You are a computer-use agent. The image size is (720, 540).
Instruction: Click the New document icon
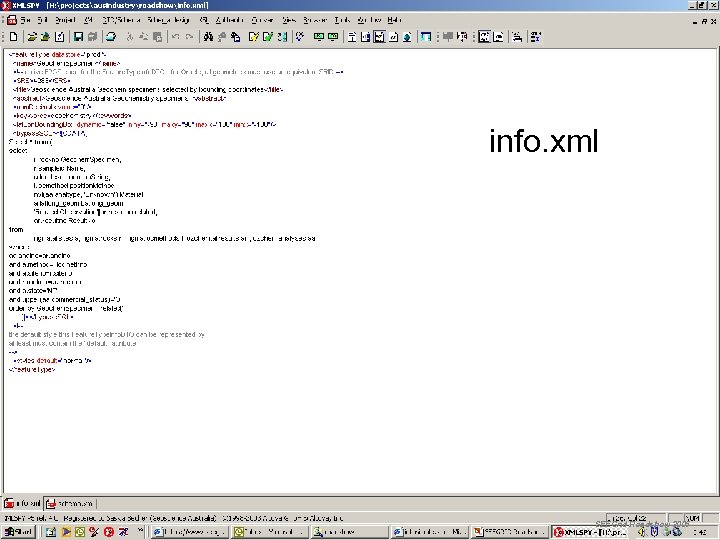(x=13, y=37)
